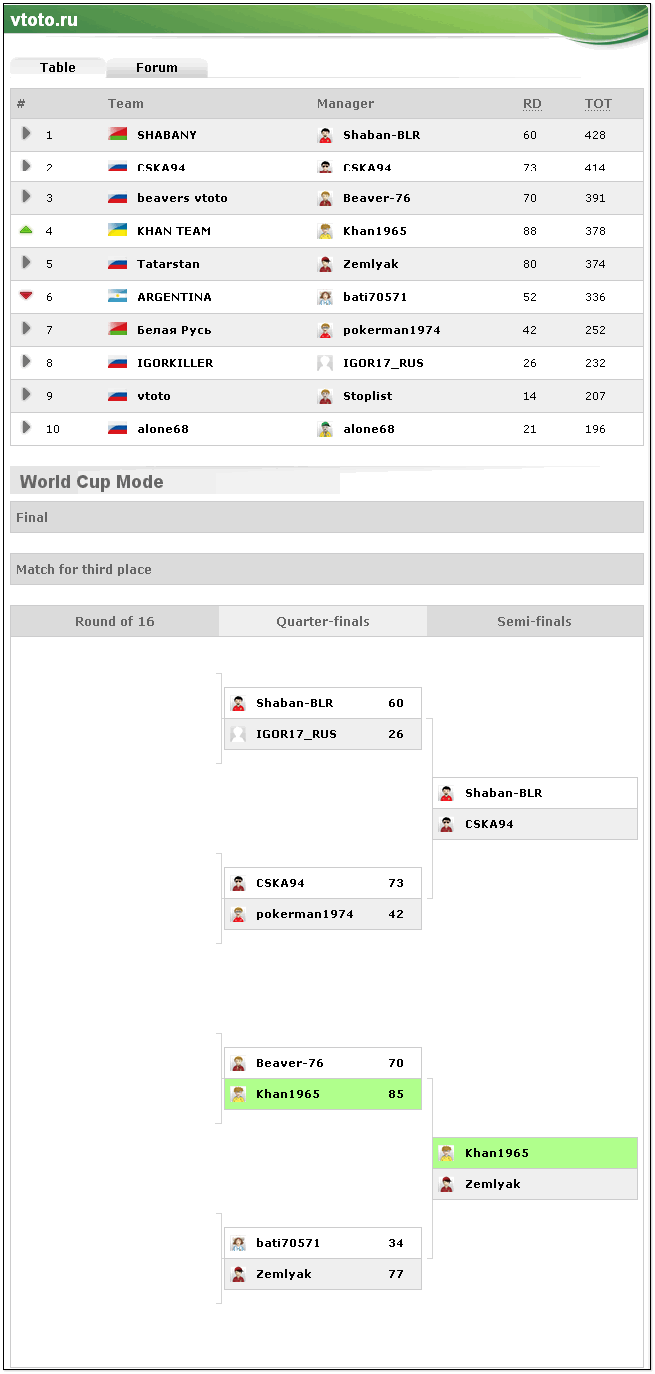Expand row 1 arrow beside SHABANY
The height and width of the screenshot is (1374, 655).
26,133
